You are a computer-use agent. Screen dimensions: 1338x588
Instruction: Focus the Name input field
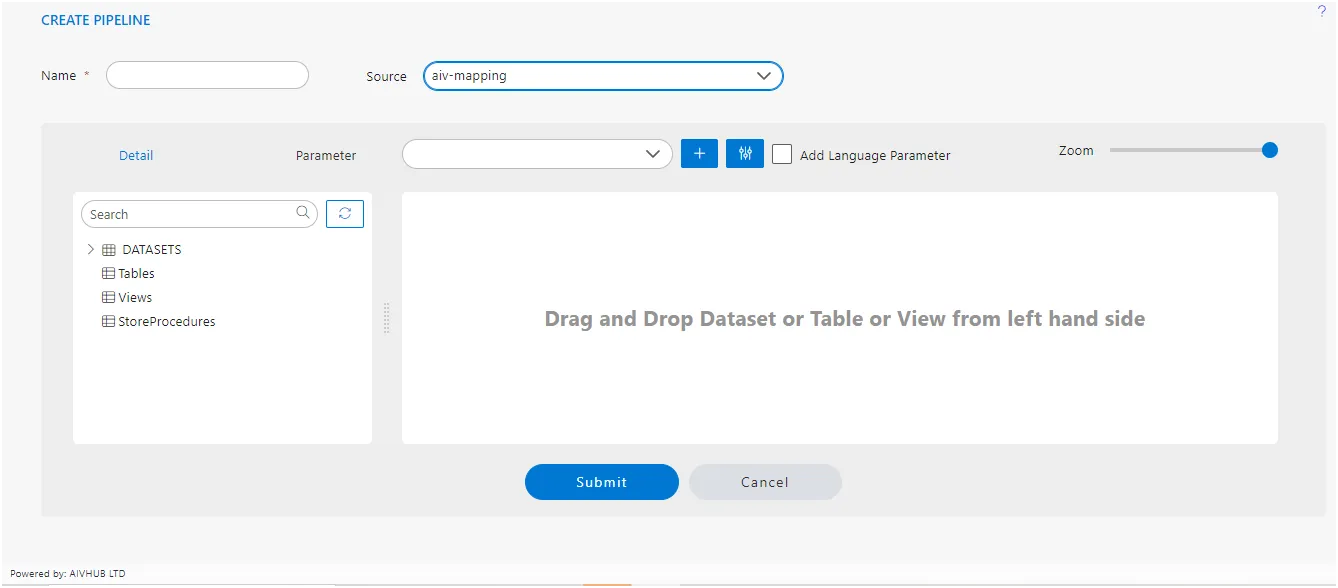[207, 75]
